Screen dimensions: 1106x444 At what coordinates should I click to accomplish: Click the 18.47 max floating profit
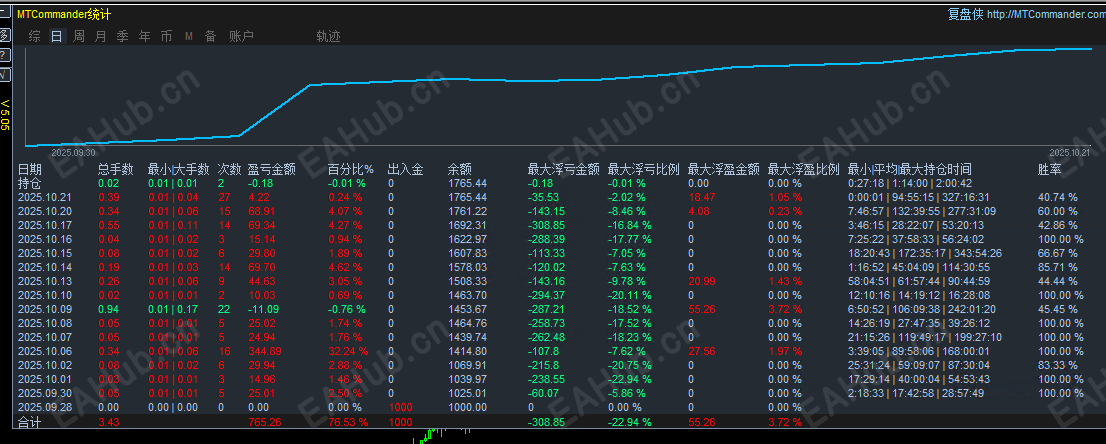click(702, 197)
